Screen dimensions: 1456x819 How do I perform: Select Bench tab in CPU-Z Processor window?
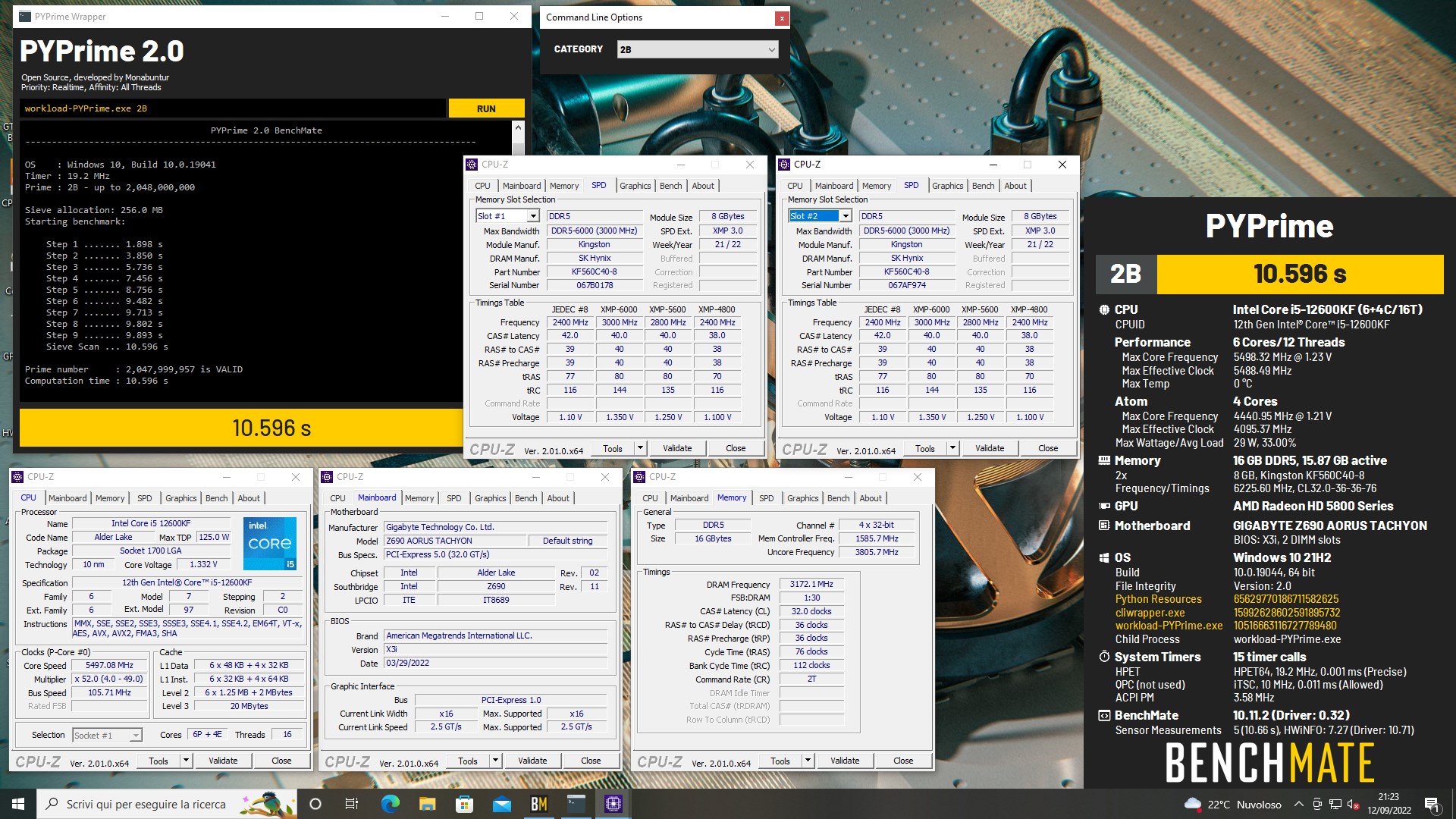point(216,498)
